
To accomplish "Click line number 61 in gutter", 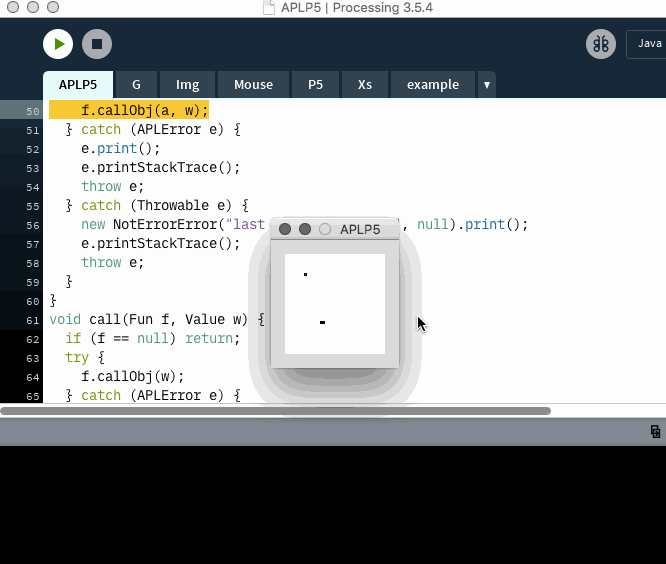I will coord(32,320).
